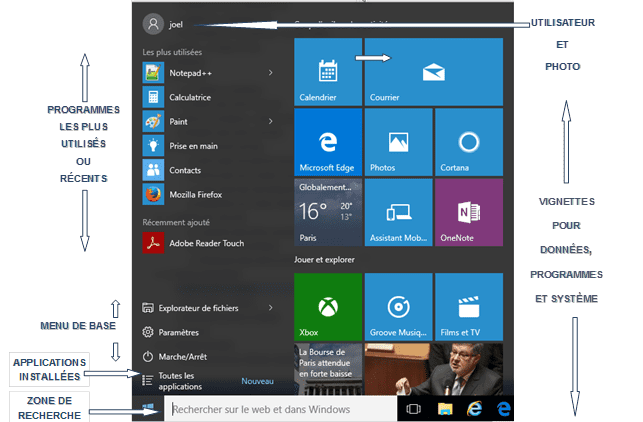This screenshot has width=643, height=422.
Task: Expand the Paint jump list arrow
Action: pyautogui.click(x=271, y=121)
